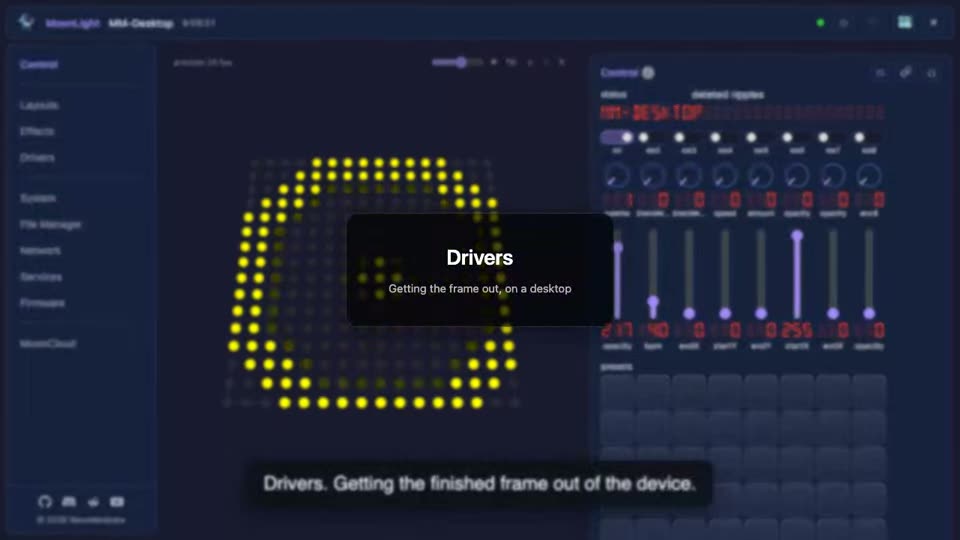
Task: Click the YouTube icon in the sidebar footer
Action: click(x=117, y=502)
